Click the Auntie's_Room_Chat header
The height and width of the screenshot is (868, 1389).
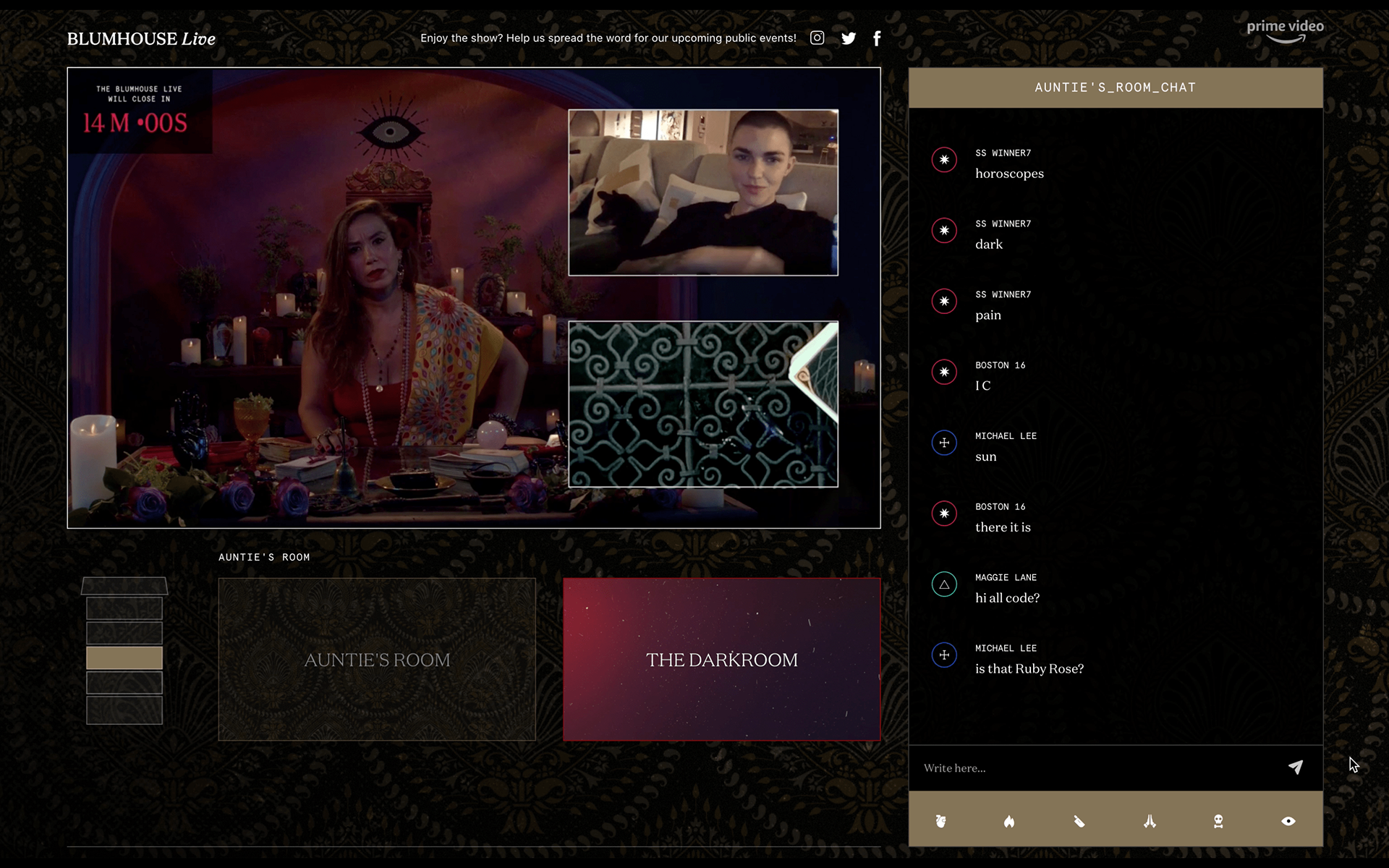pos(1116,88)
